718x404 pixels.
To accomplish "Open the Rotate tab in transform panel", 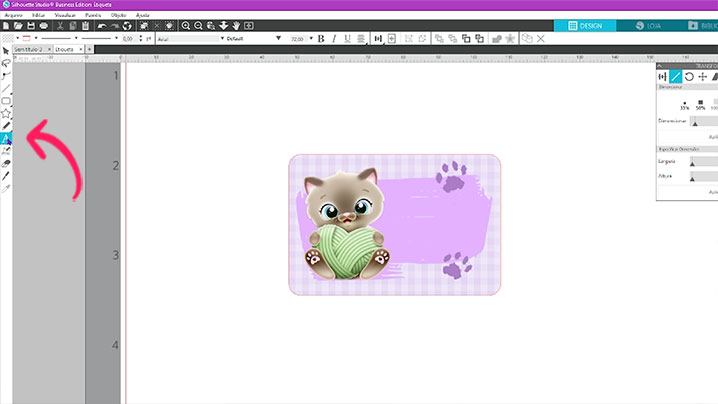I will click(x=689, y=76).
